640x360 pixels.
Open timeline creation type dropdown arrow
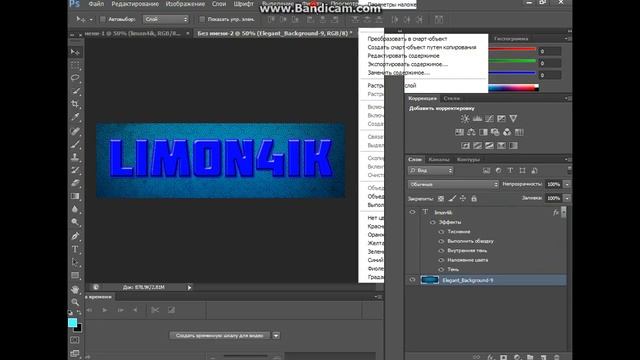(276, 336)
